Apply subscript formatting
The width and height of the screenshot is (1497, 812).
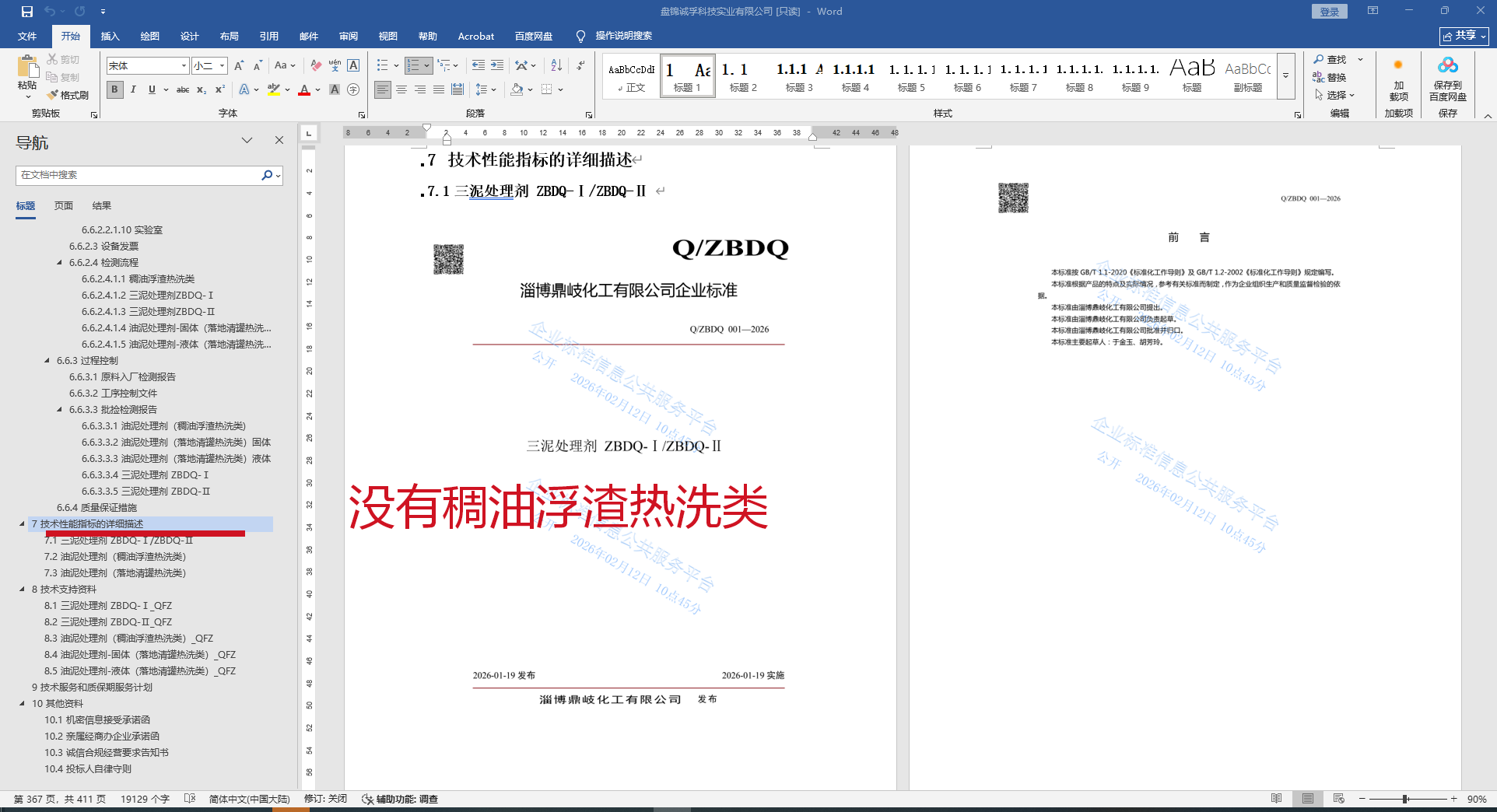coord(202,89)
